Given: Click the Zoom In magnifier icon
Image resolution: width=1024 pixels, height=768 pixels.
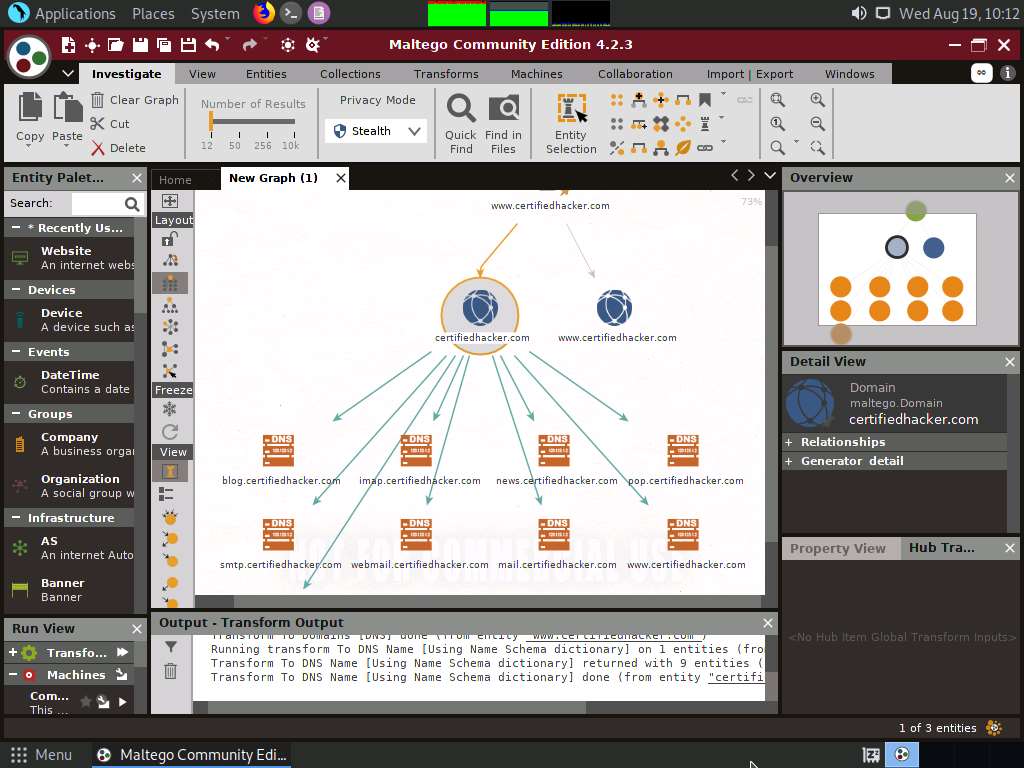Looking at the screenshot, I should click(x=817, y=100).
